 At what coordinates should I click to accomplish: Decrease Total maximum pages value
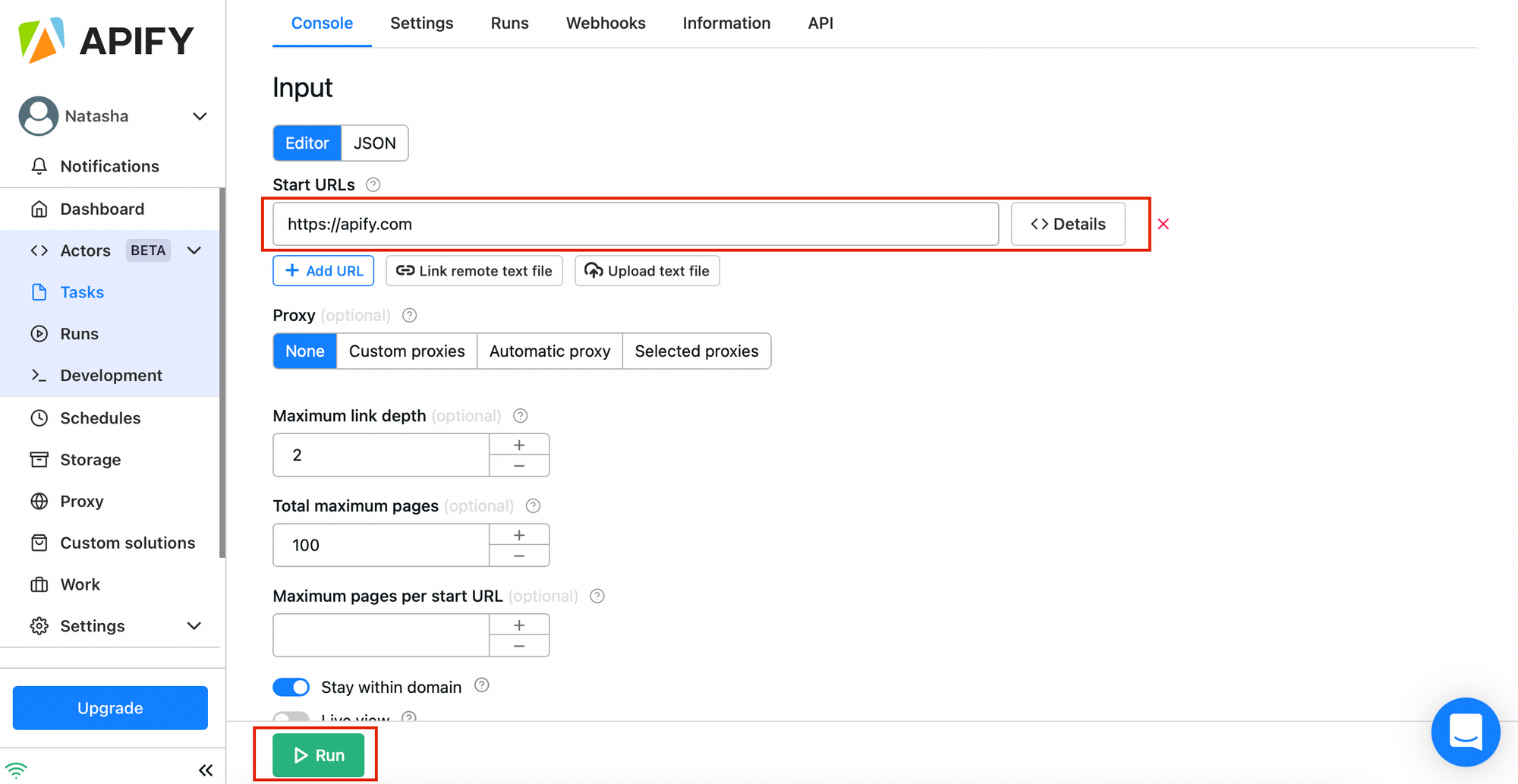point(519,556)
